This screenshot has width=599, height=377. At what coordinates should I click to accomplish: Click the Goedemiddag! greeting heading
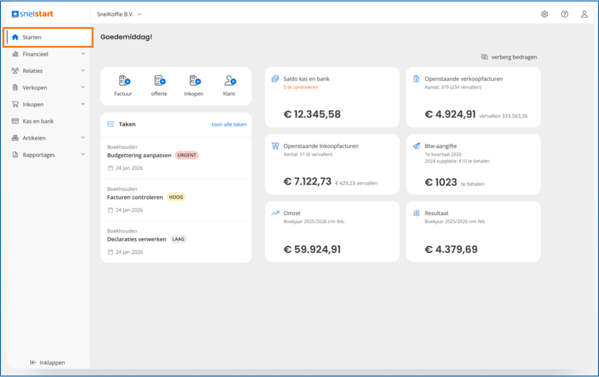click(x=126, y=37)
